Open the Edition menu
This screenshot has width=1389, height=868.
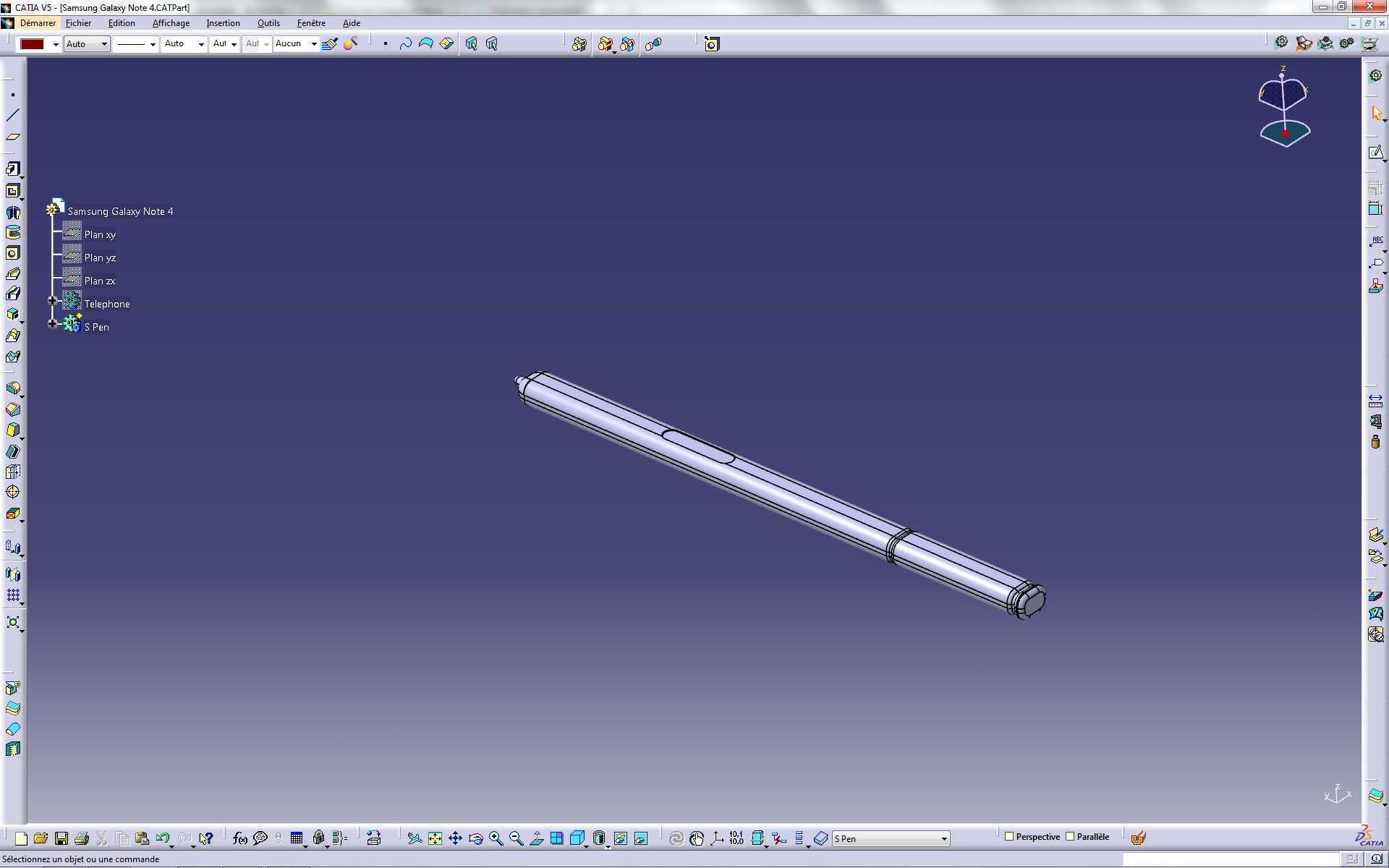pos(122,23)
